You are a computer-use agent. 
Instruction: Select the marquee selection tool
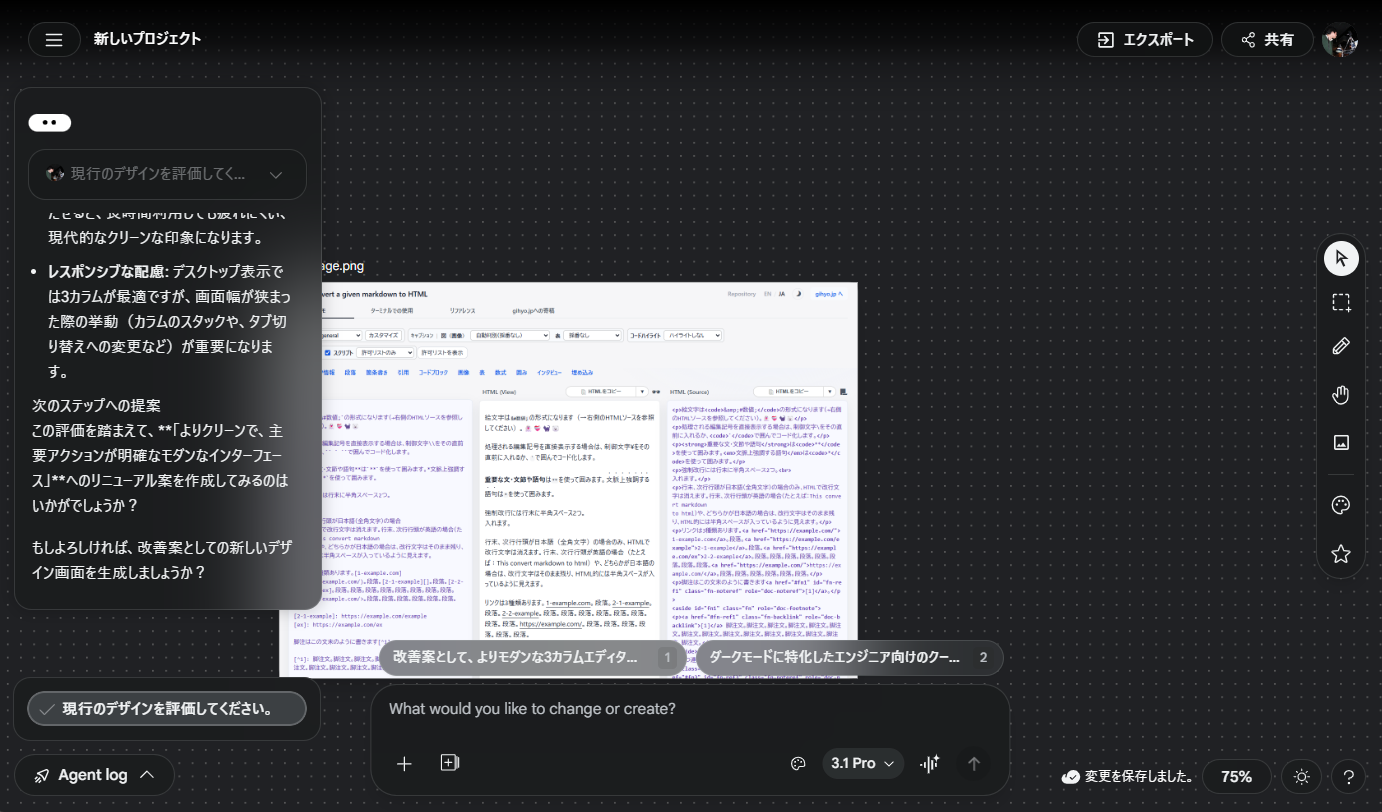click(x=1341, y=302)
